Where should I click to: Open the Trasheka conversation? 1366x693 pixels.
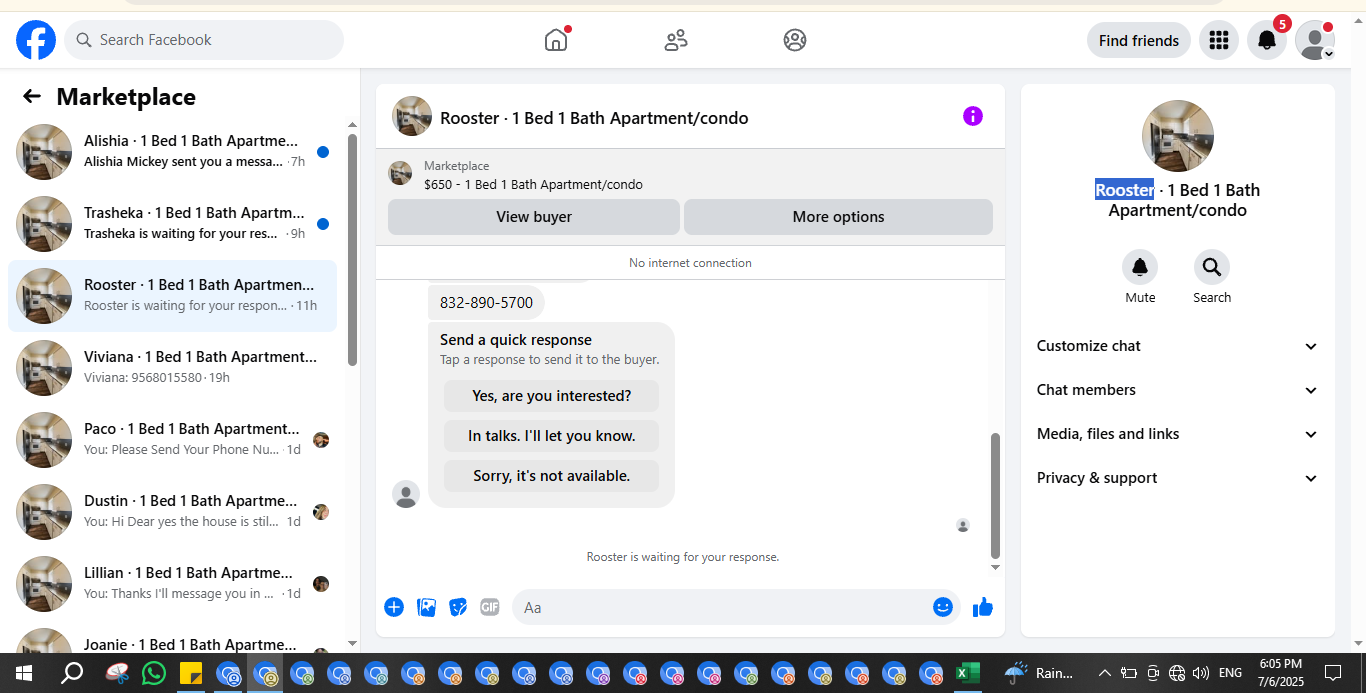pyautogui.click(x=172, y=224)
